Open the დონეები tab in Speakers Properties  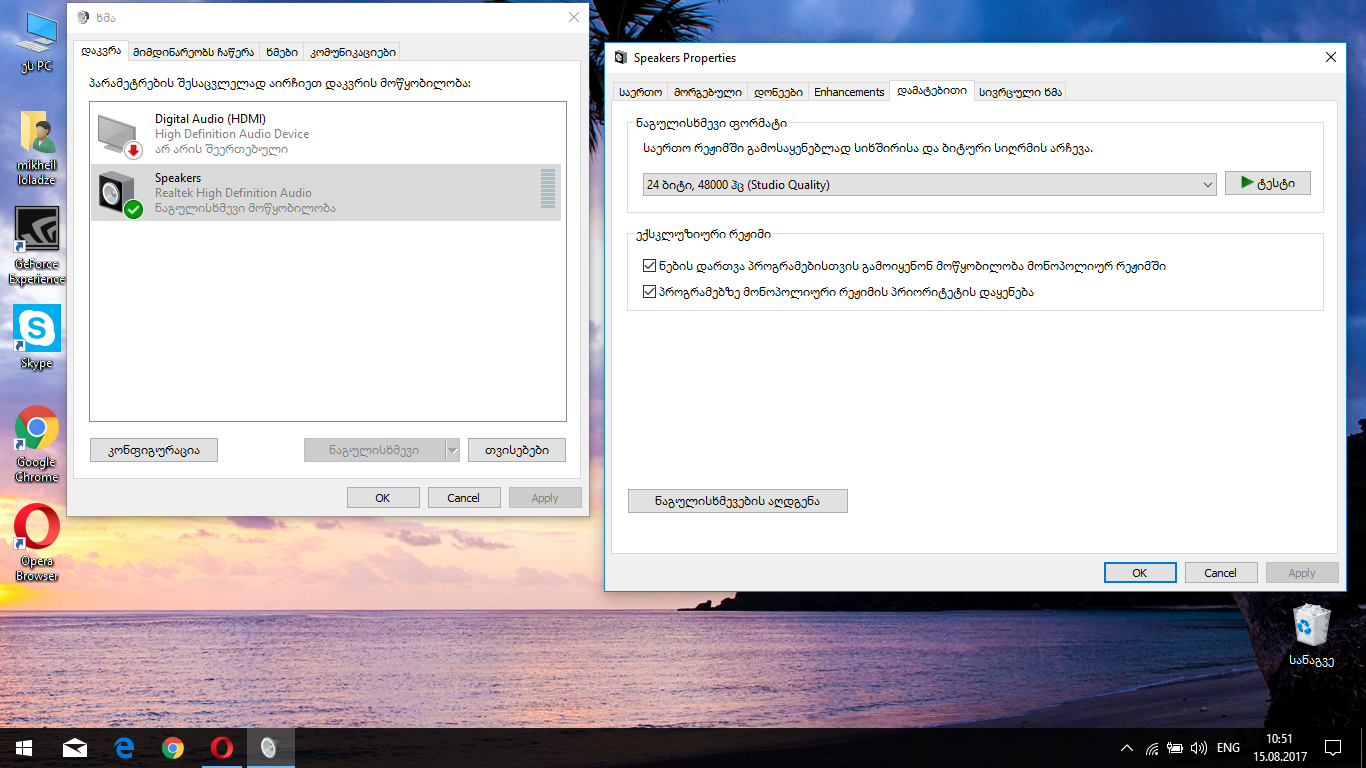click(777, 92)
